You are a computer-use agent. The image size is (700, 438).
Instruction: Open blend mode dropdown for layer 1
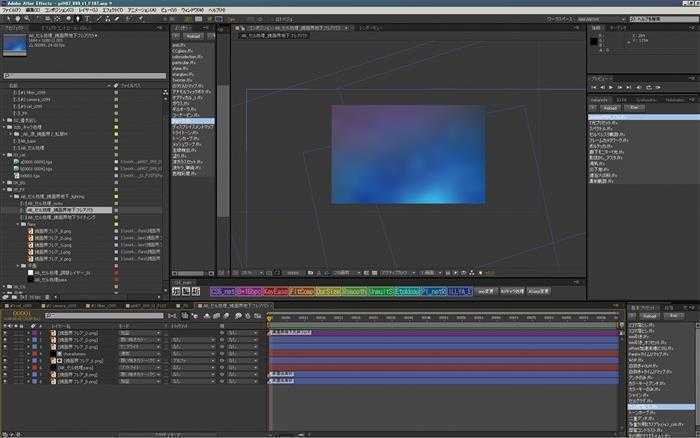[x=139, y=333]
